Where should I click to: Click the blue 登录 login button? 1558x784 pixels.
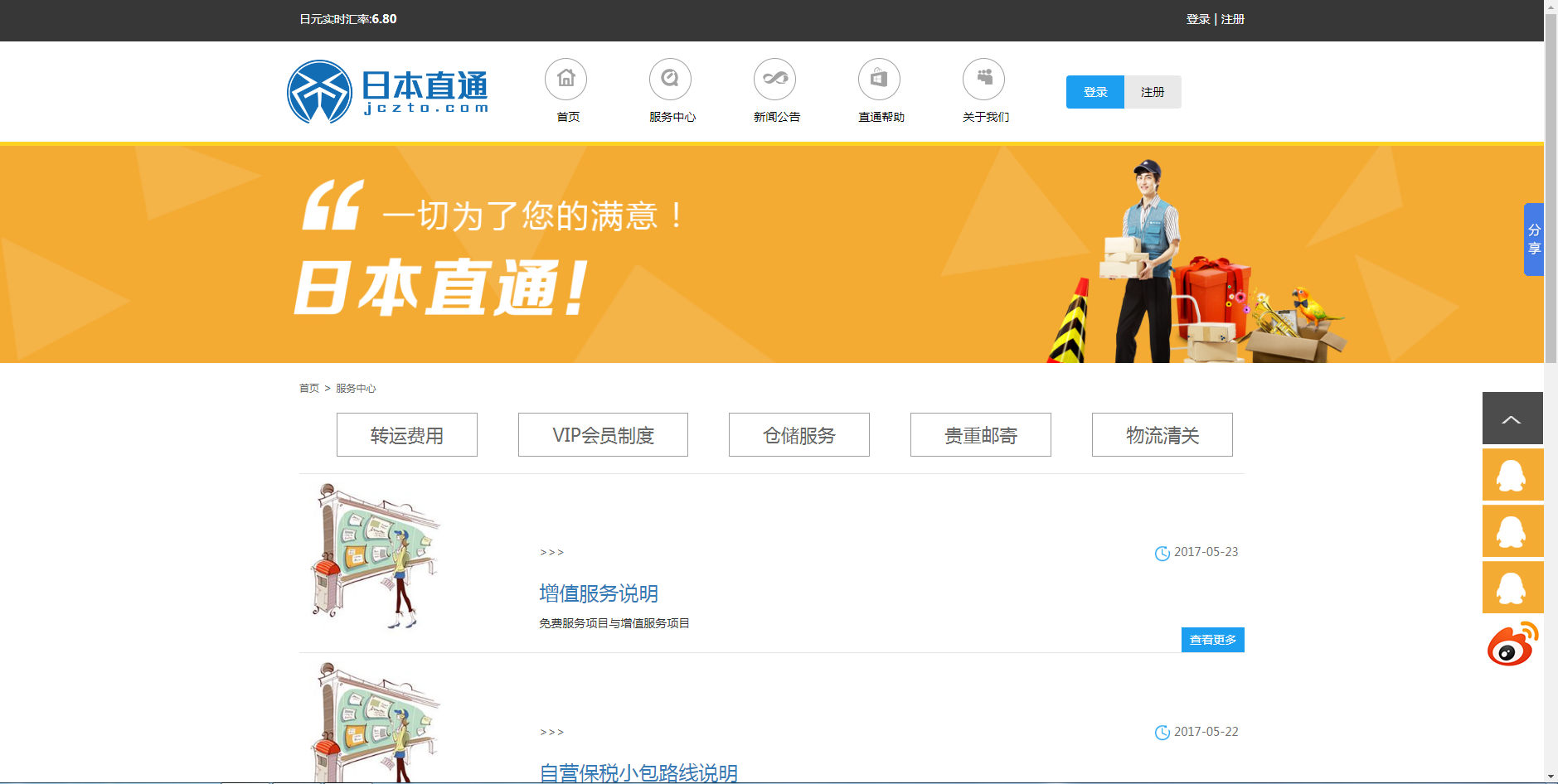pos(1094,92)
